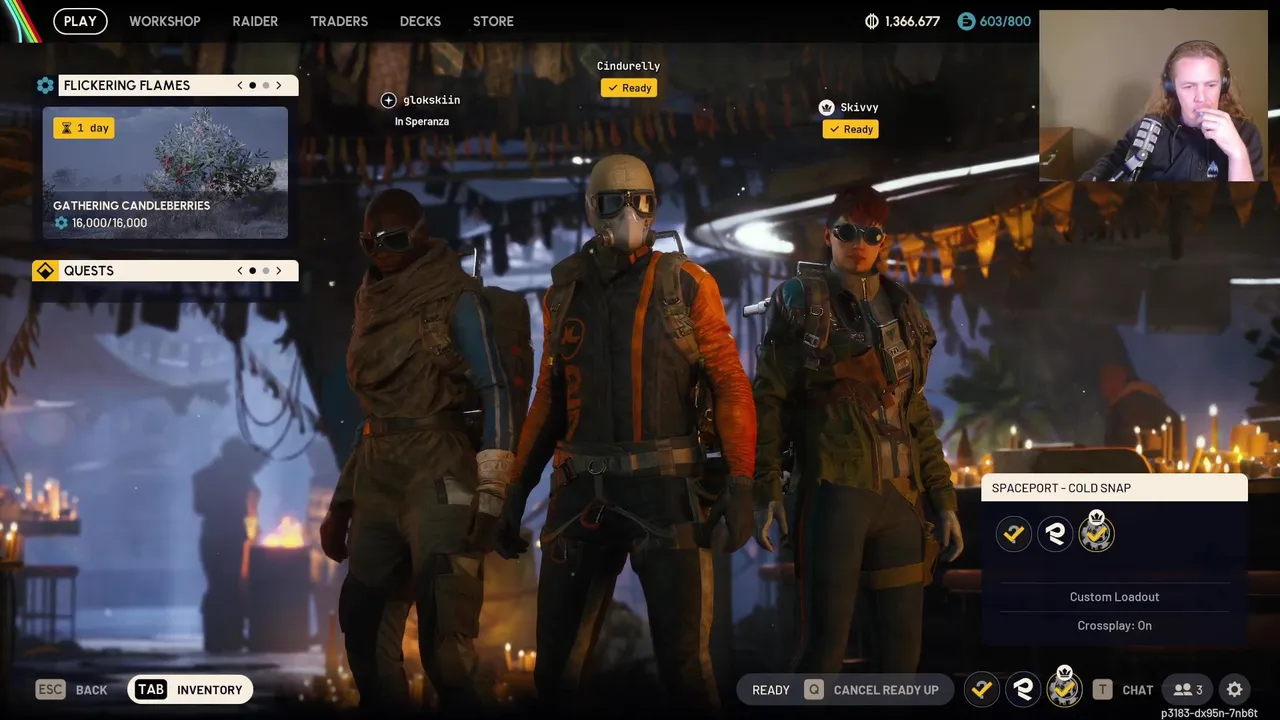
Task: Click the plus icon next to glokskiin
Action: click(x=389, y=100)
